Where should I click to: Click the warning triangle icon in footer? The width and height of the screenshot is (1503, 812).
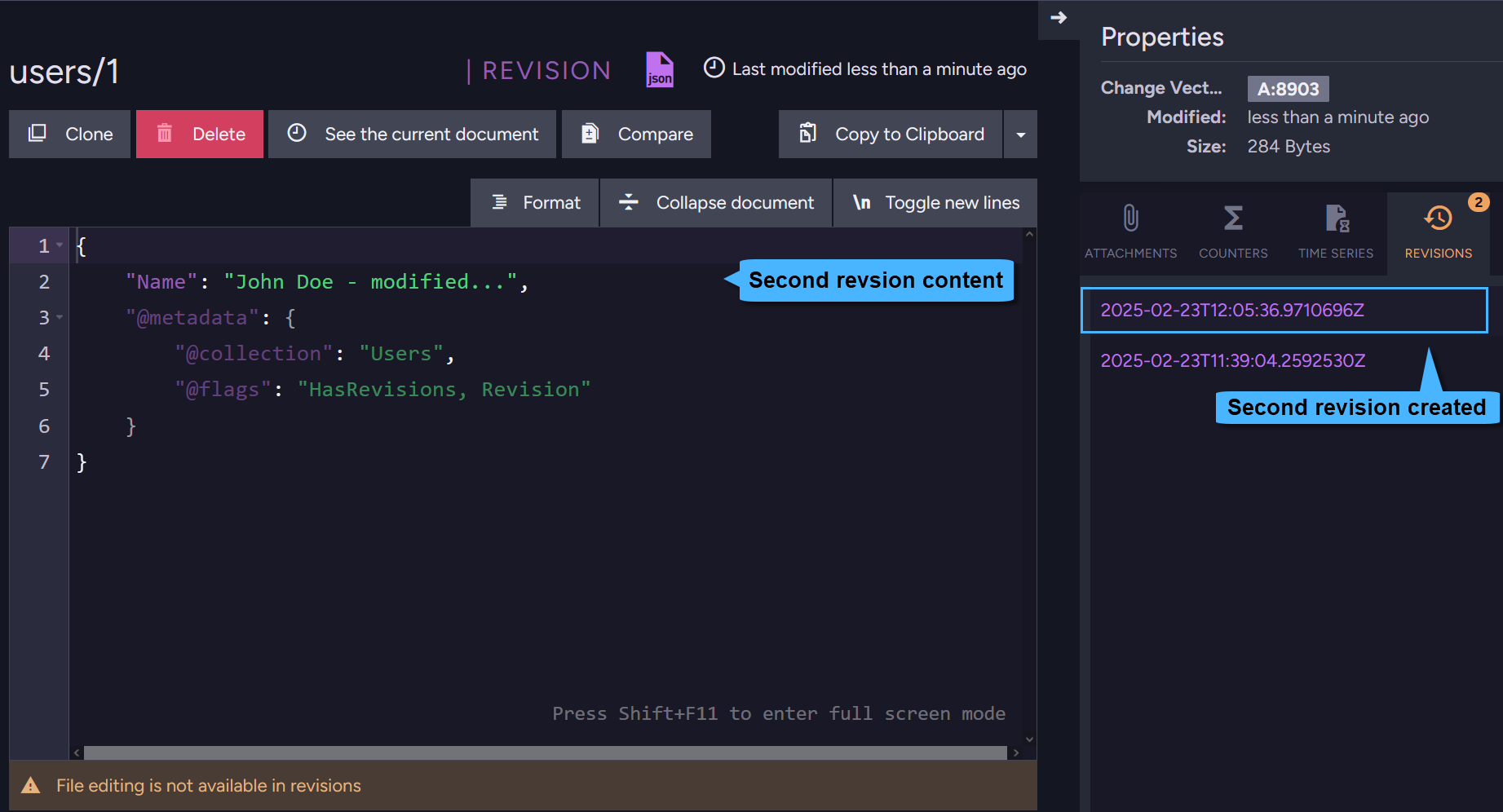click(30, 786)
